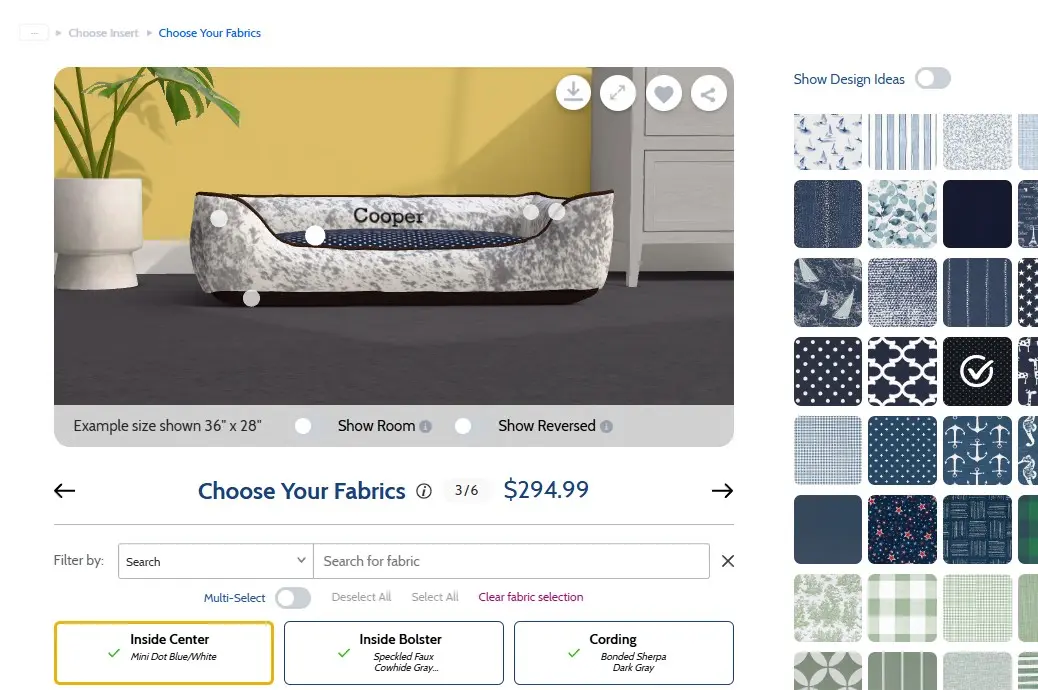This screenshot has height=690, width=1038.
Task: Enable the Multi-Select toggle
Action: coord(293,598)
